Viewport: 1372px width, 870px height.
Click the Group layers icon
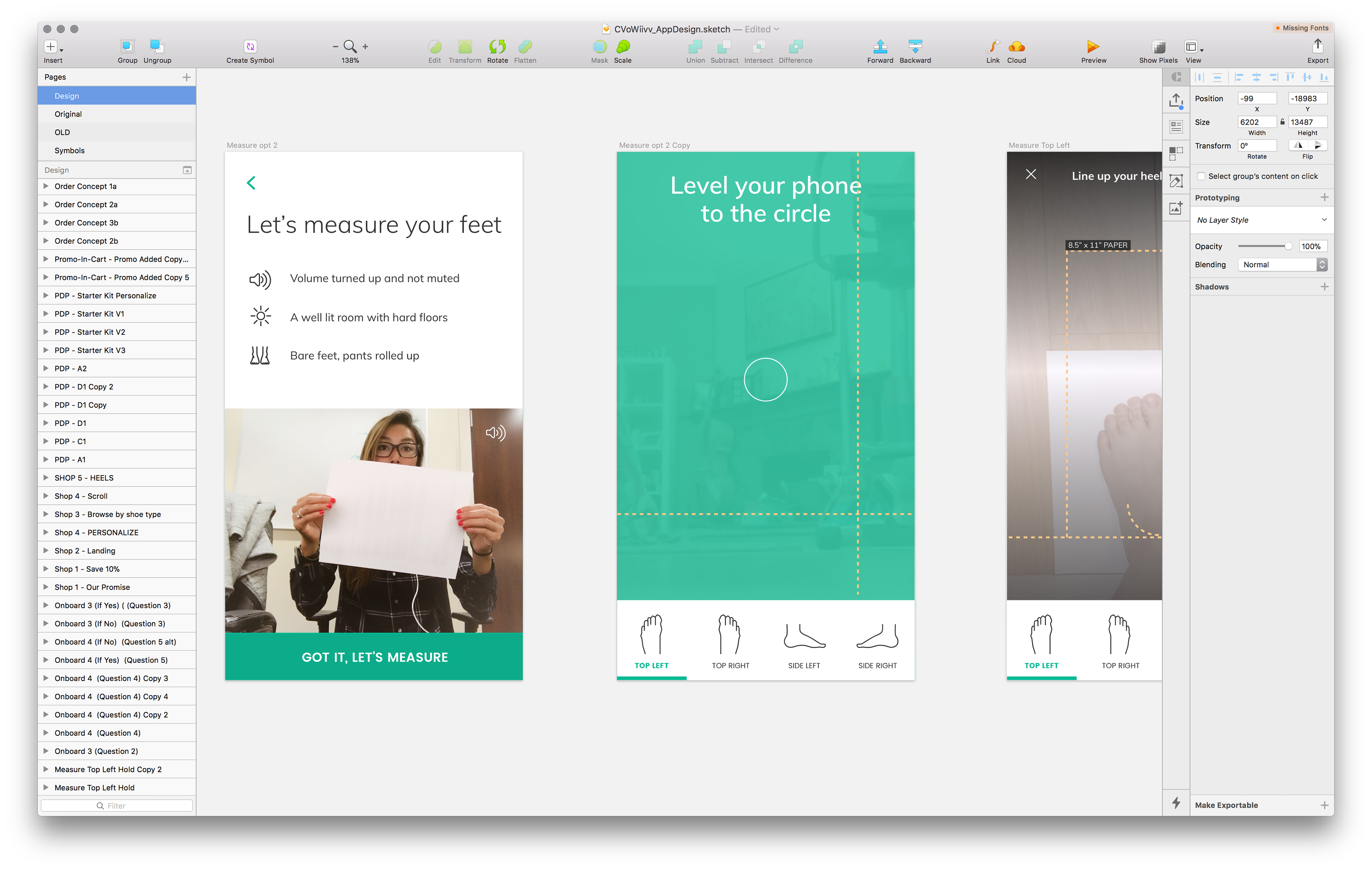pos(127,47)
